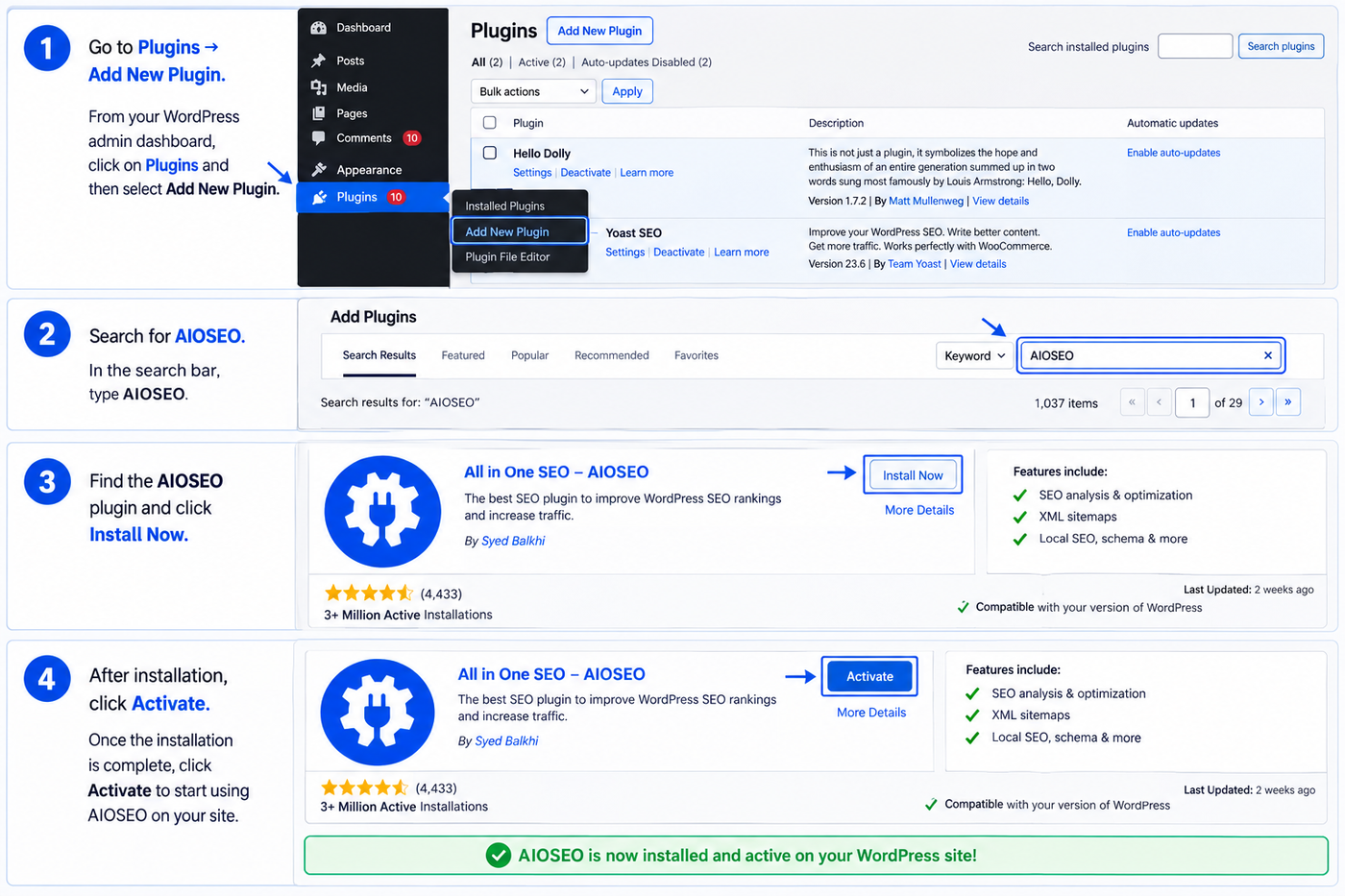Screen dimensions: 1345x896
Task: Jump to the last results page arrow
Action: coord(1288,402)
